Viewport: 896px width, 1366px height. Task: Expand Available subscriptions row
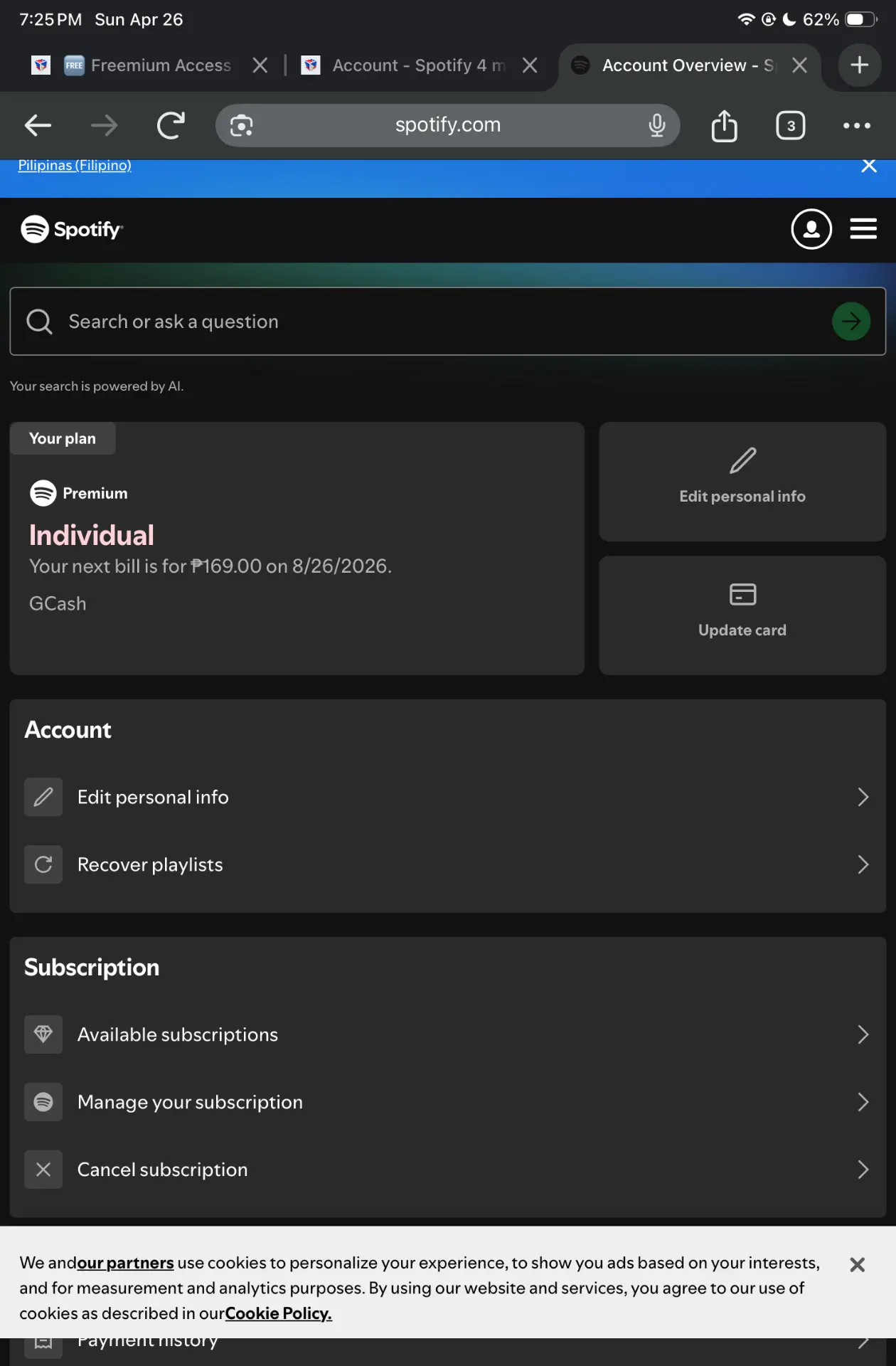[x=448, y=1034]
